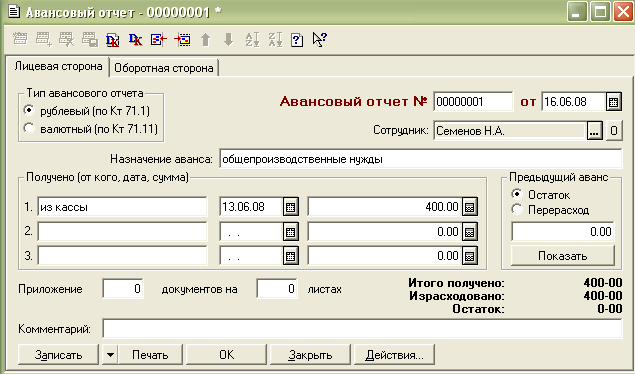Click the Сотрудник field Семенов Н.А.
The image size is (635, 374).
[x=510, y=131]
